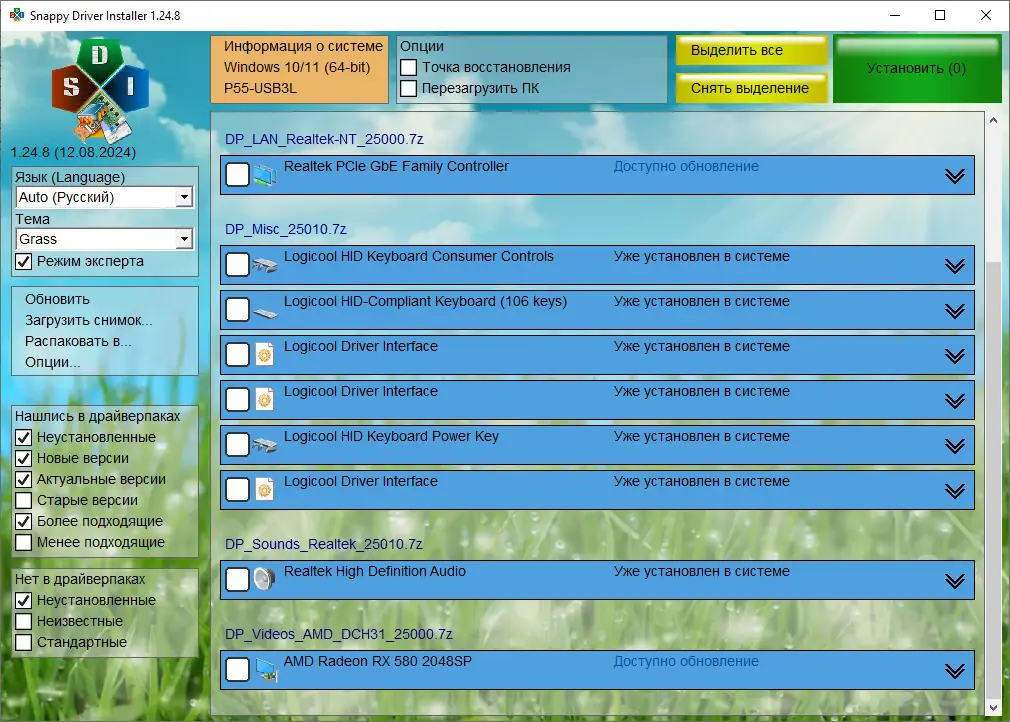Enable Стандартные filter
The height and width of the screenshot is (722, 1010).
coord(24,643)
